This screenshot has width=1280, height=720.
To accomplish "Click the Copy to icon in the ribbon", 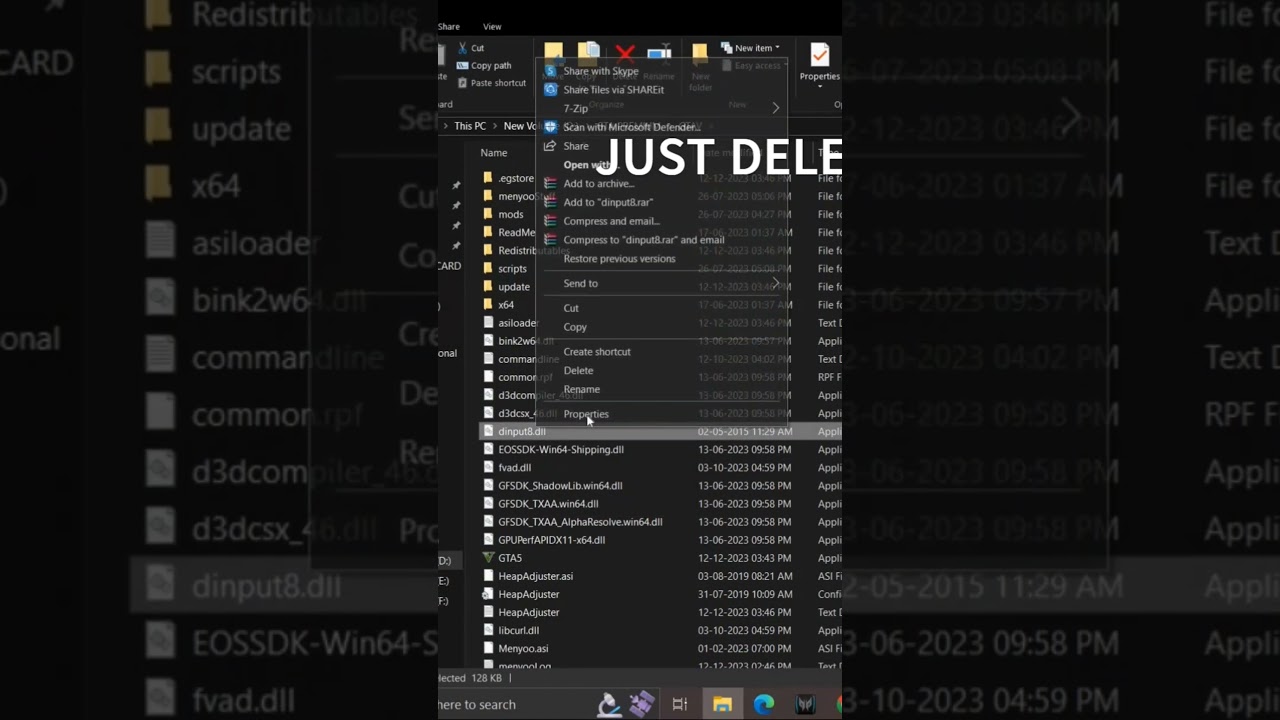I will click(588, 53).
